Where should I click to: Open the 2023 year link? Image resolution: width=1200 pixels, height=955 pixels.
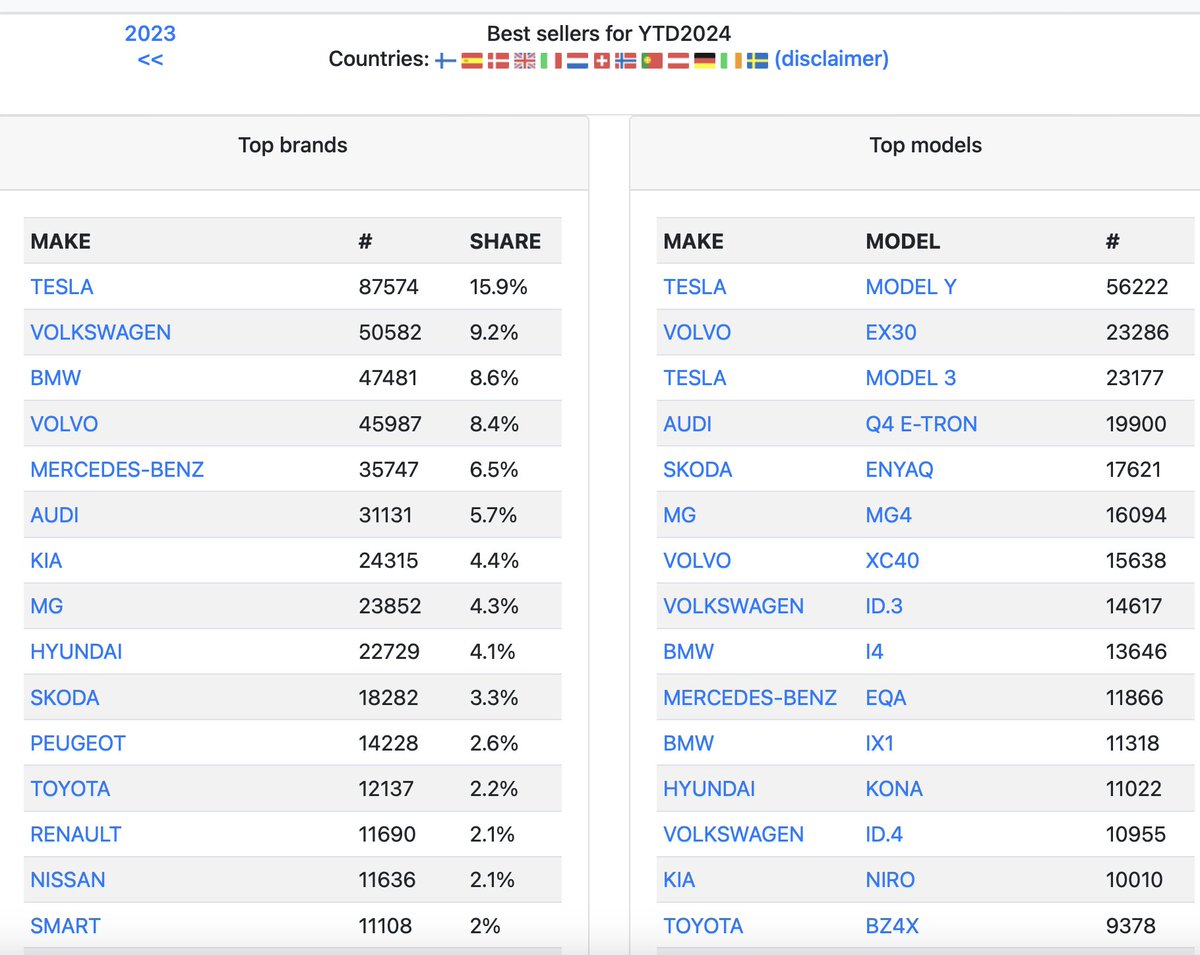click(x=150, y=33)
